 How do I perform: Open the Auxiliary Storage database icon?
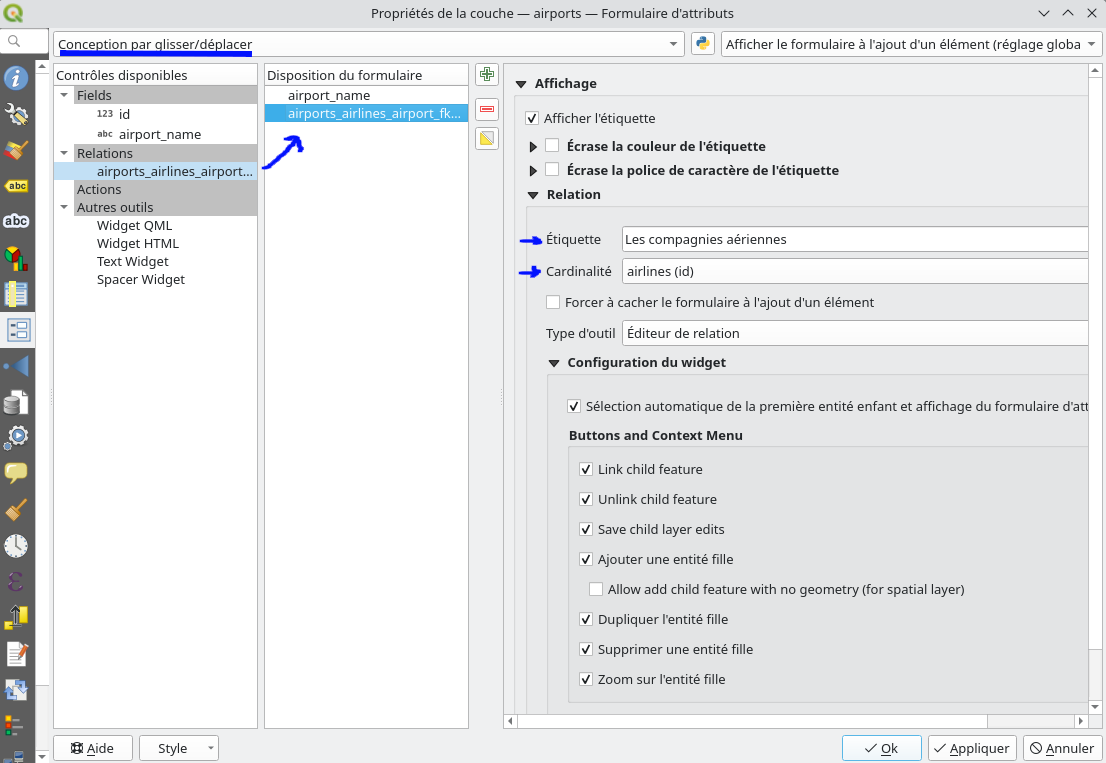[16, 402]
